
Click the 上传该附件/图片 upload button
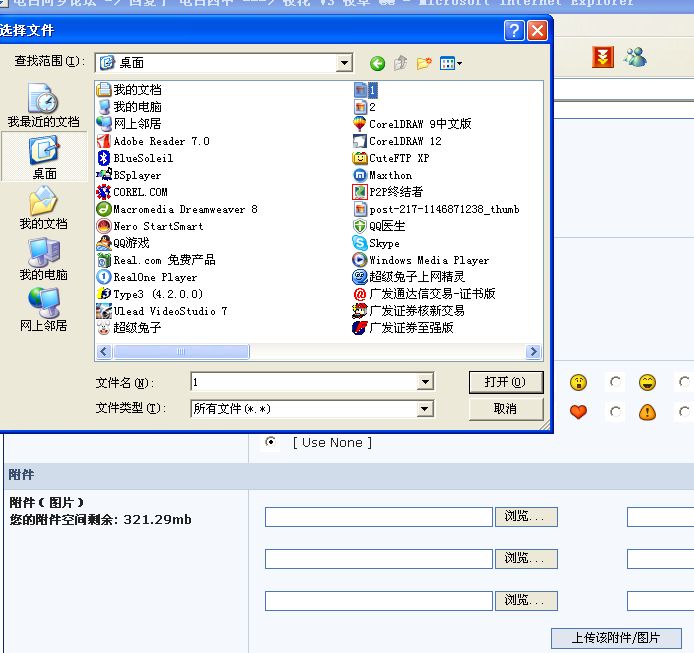pyautogui.click(x=616, y=638)
